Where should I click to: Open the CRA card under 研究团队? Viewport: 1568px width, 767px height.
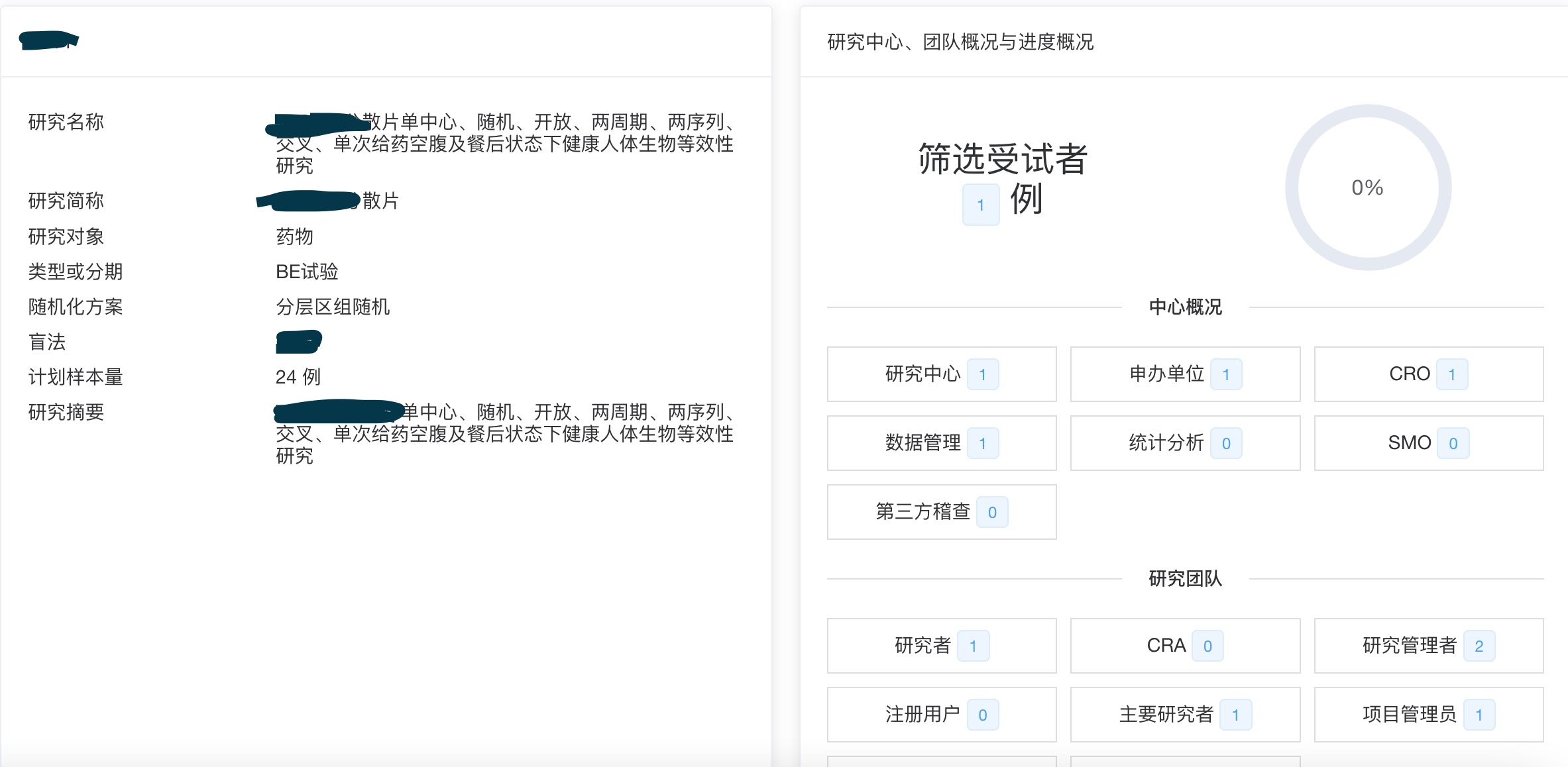pyautogui.click(x=1184, y=645)
